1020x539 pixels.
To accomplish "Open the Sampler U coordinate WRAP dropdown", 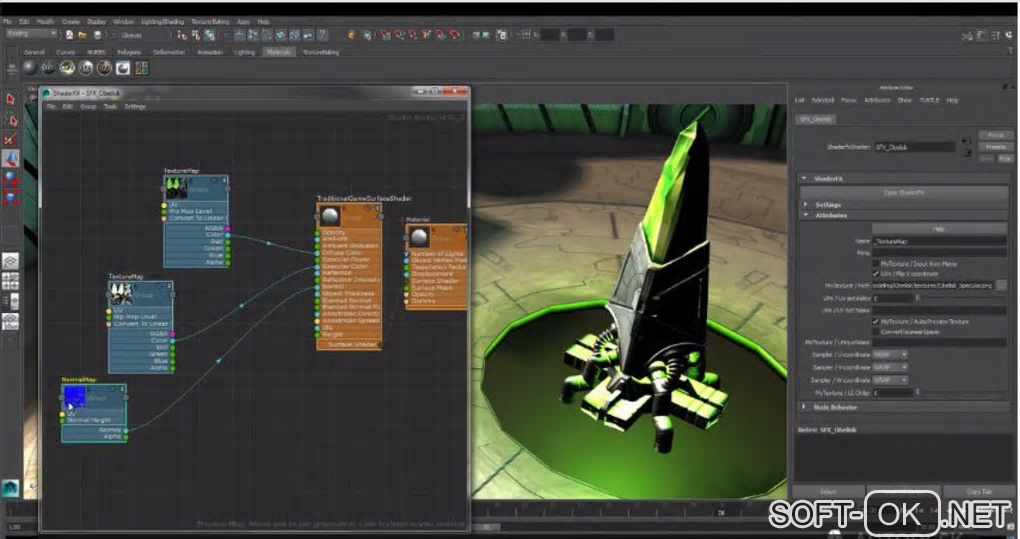I will point(891,355).
